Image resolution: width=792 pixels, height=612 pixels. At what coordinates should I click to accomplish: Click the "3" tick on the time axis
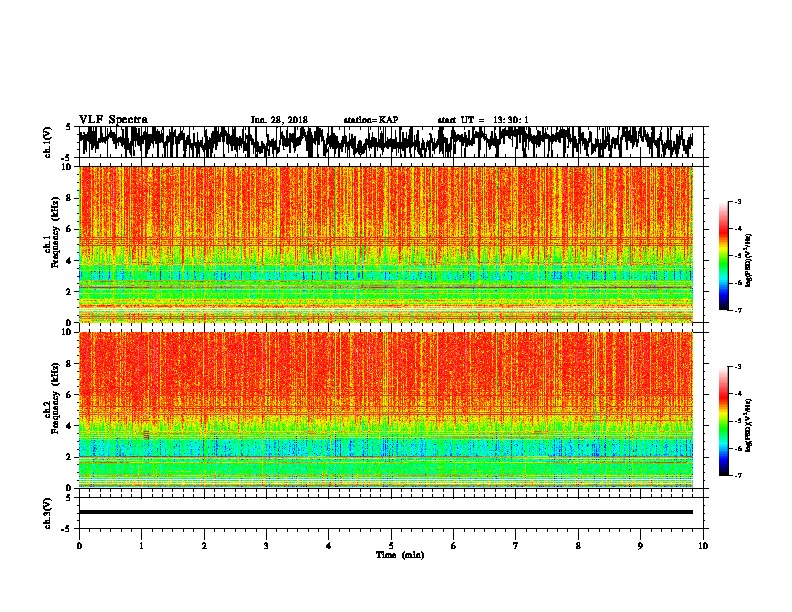(266, 546)
